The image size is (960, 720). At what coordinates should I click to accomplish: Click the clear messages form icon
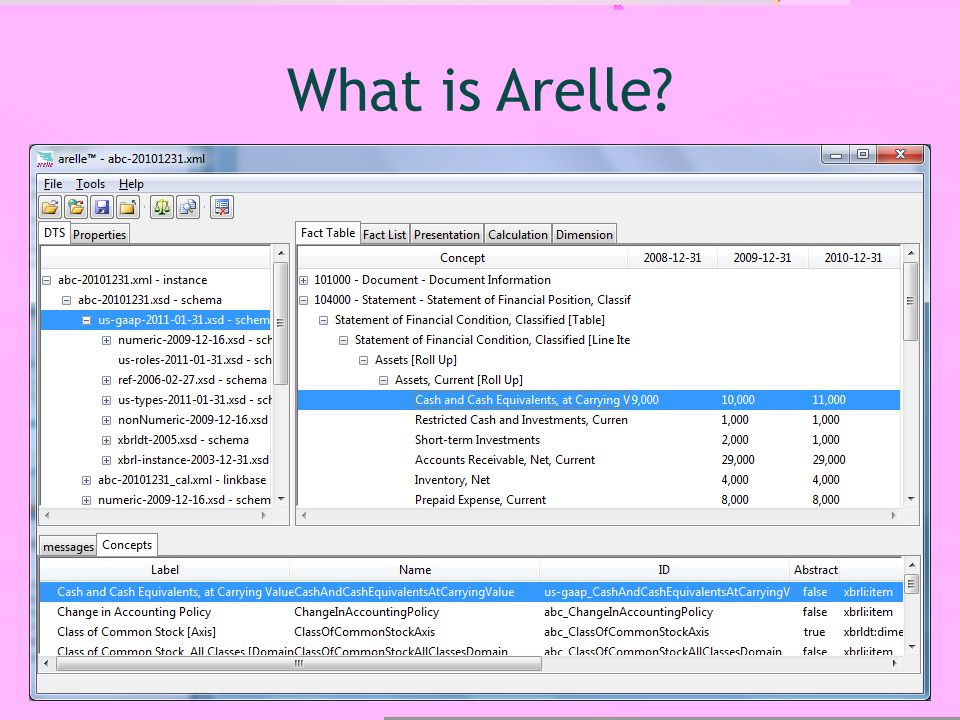(222, 208)
